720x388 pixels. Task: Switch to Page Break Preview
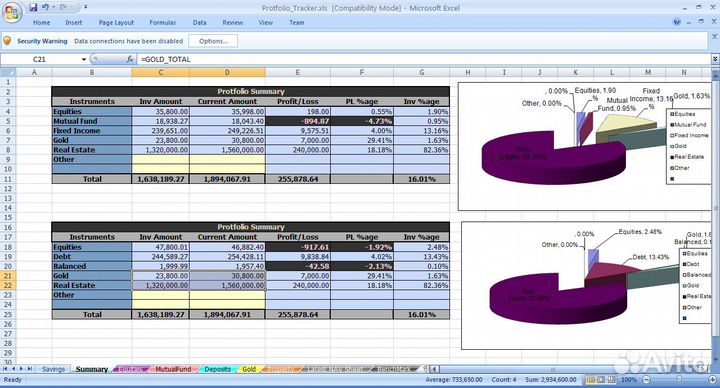click(612, 380)
